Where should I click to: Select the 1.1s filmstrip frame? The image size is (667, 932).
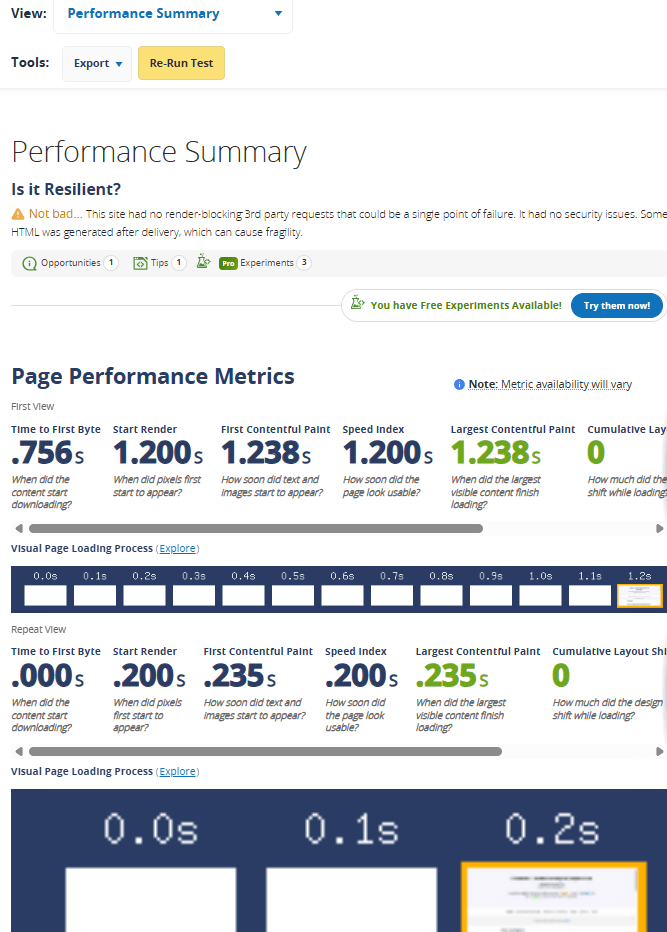(590, 596)
